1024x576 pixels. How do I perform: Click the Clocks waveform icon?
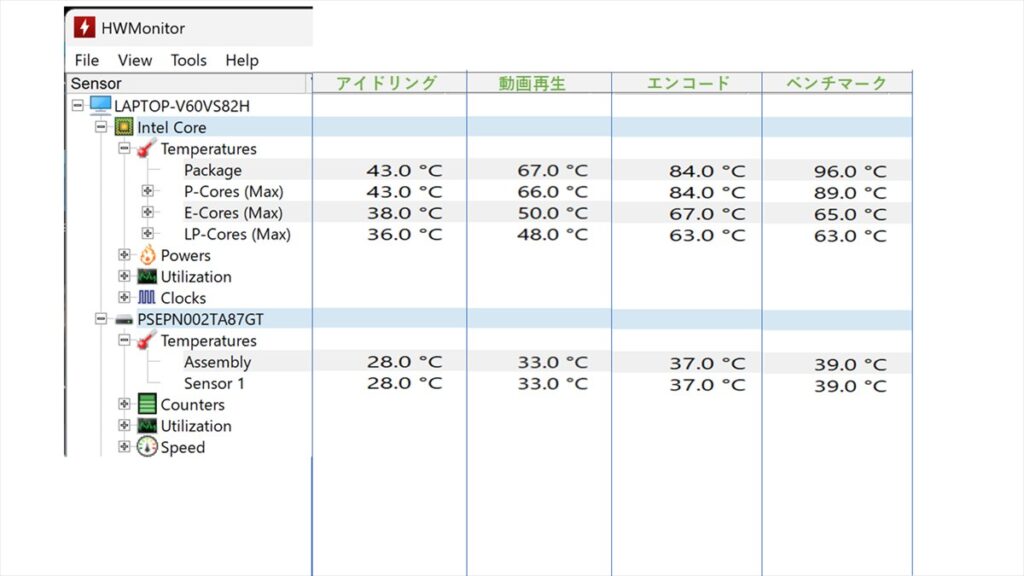pos(147,298)
